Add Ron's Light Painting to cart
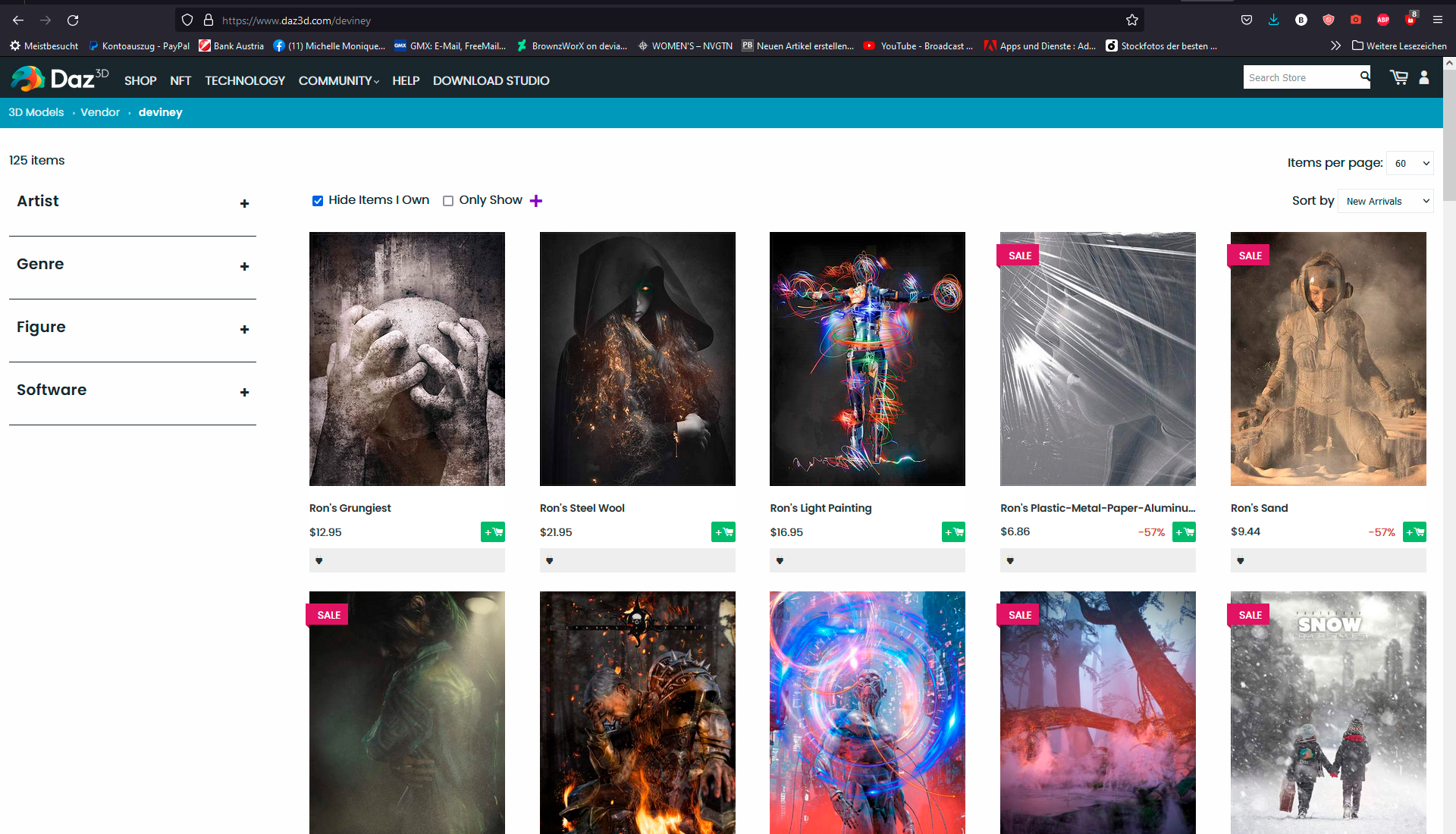The height and width of the screenshot is (834, 1456). point(953,532)
